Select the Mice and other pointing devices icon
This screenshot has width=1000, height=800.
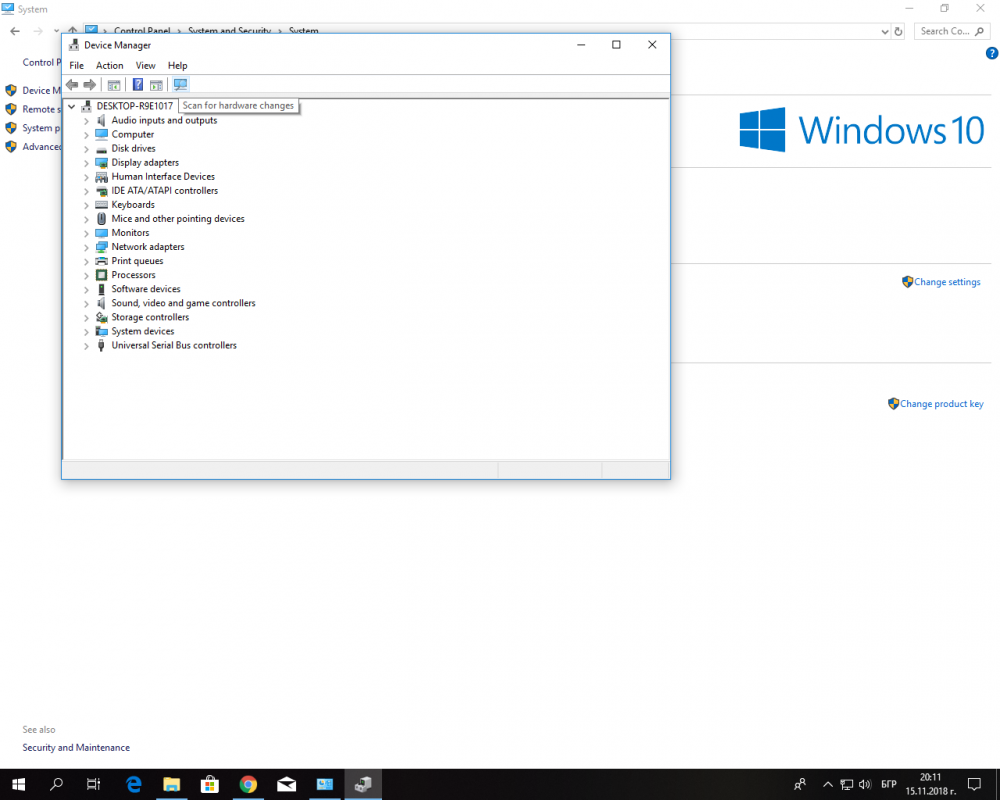(101, 219)
